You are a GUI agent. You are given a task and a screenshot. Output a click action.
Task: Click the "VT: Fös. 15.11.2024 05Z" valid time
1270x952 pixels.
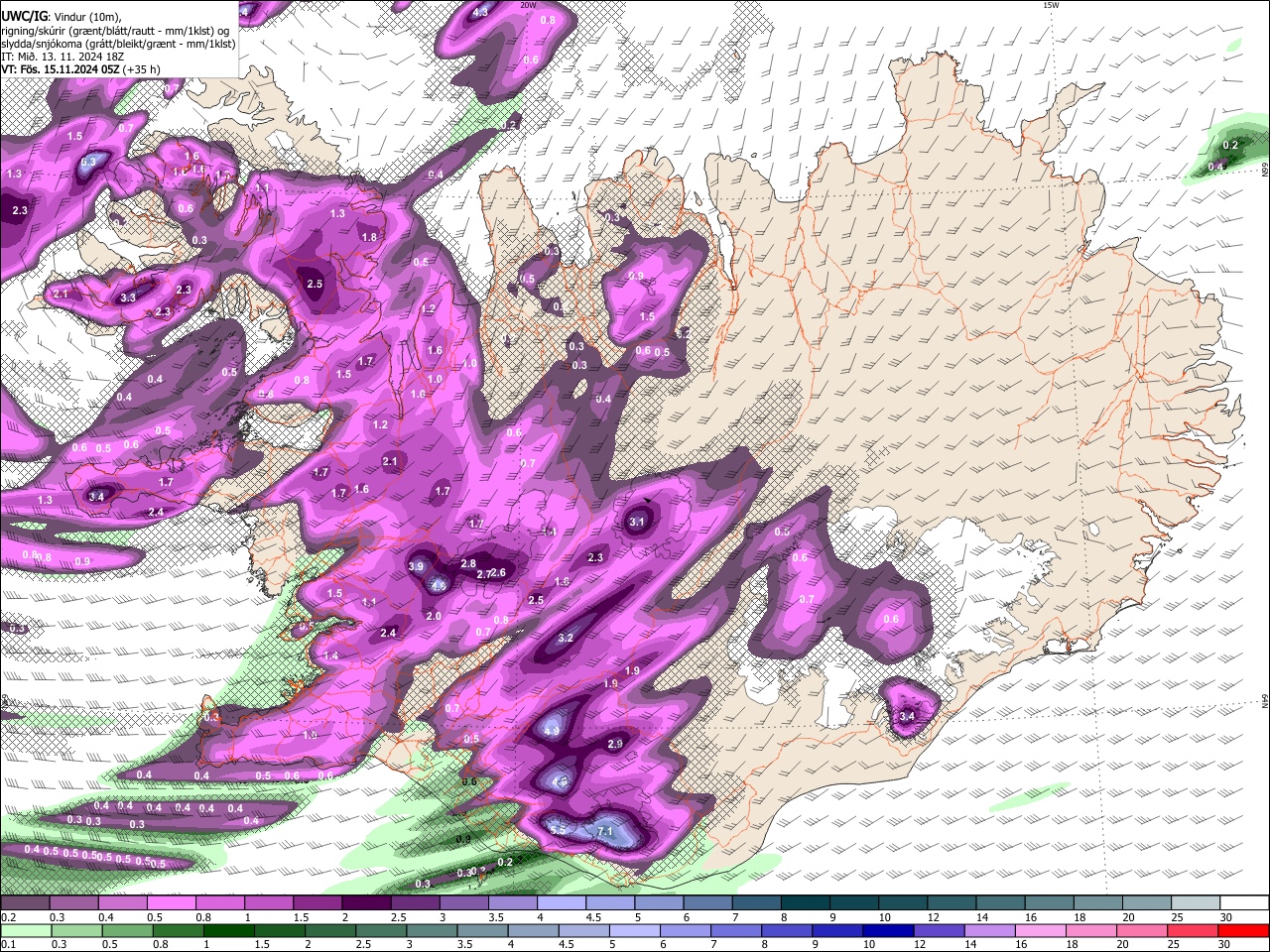61,69
